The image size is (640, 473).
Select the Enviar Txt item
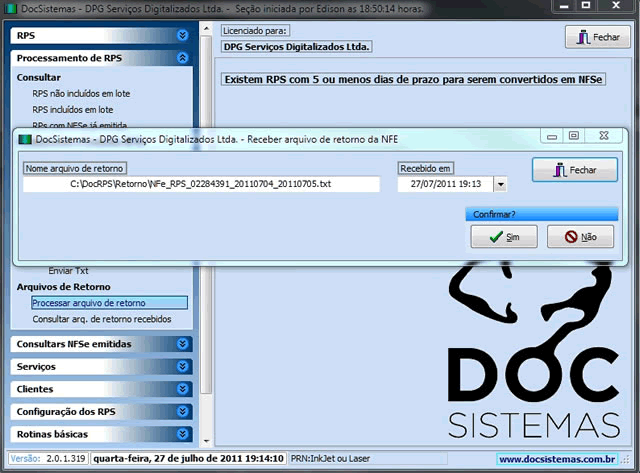(68, 271)
